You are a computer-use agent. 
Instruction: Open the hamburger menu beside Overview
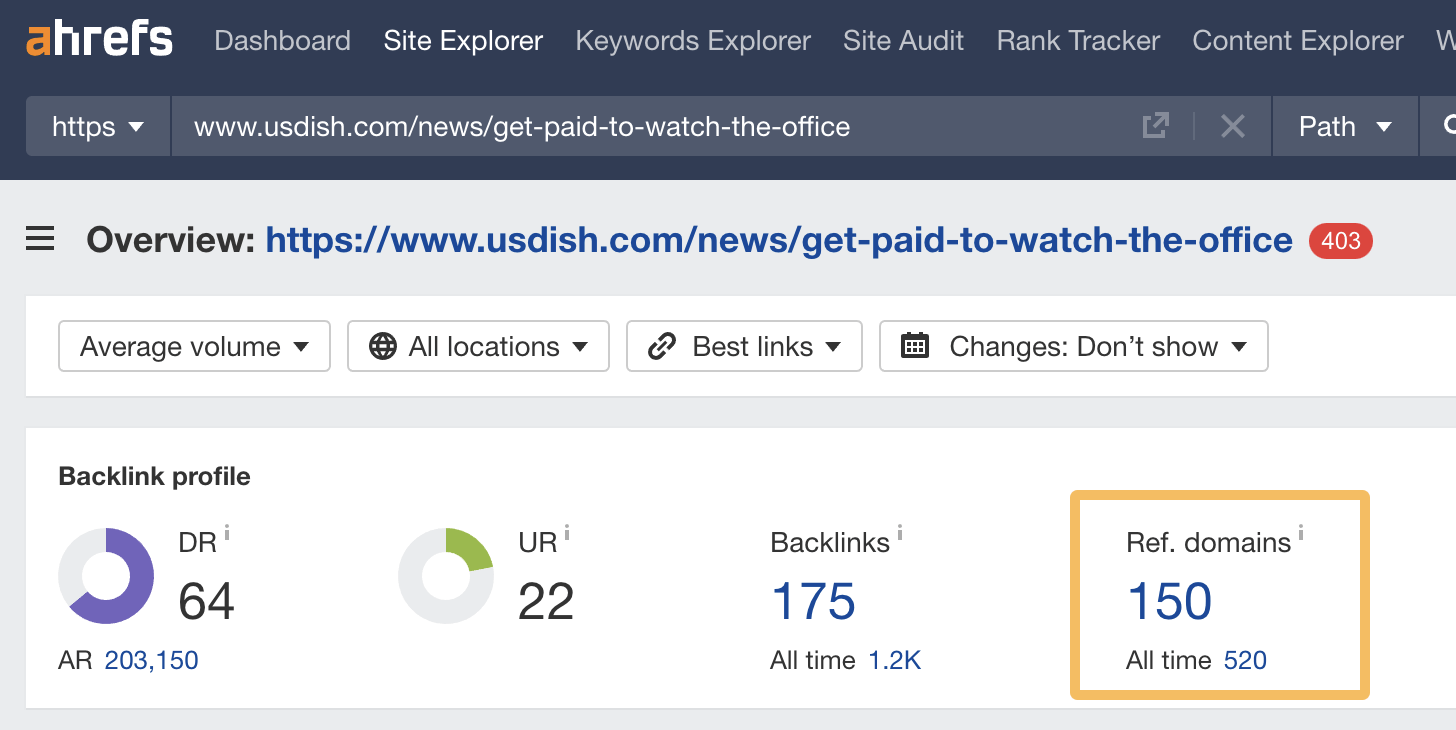point(39,239)
